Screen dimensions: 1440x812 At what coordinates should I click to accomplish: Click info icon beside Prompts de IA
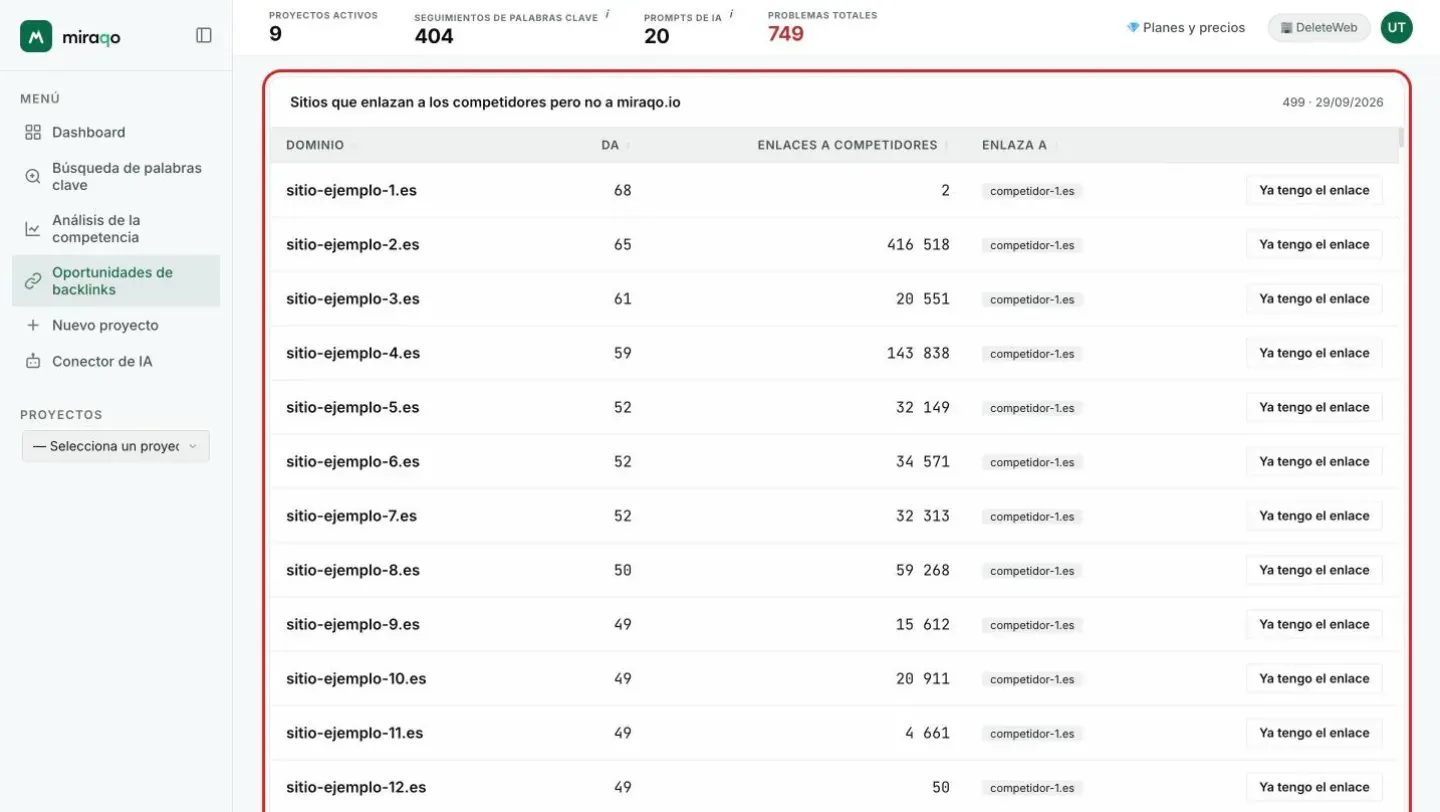pyautogui.click(x=731, y=14)
